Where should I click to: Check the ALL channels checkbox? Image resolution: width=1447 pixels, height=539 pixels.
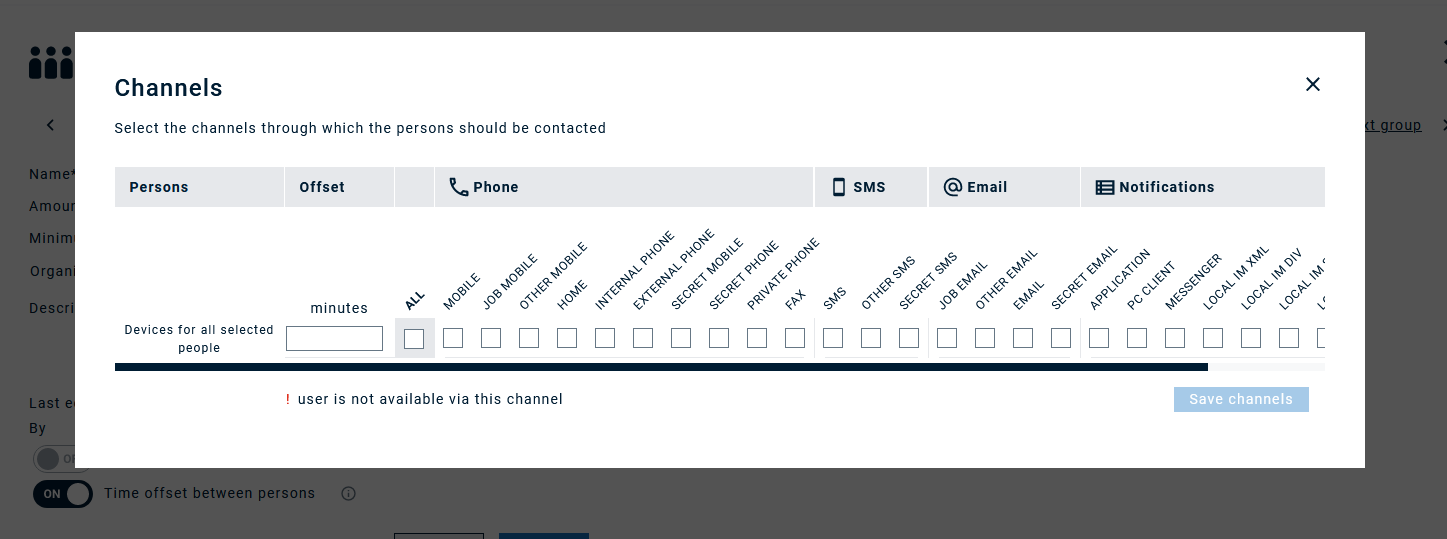(414, 339)
